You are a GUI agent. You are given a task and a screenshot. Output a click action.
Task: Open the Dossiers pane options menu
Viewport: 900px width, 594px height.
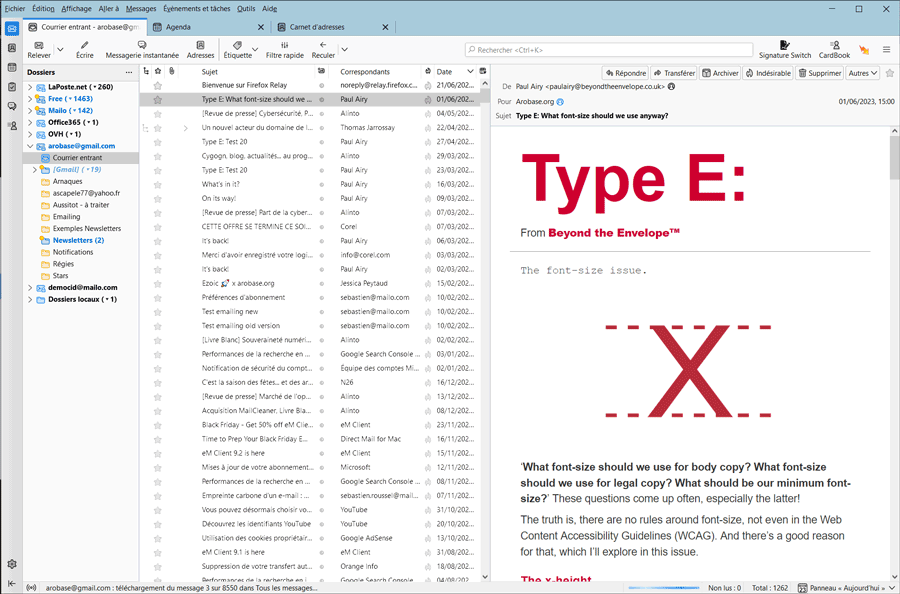click(x=129, y=72)
